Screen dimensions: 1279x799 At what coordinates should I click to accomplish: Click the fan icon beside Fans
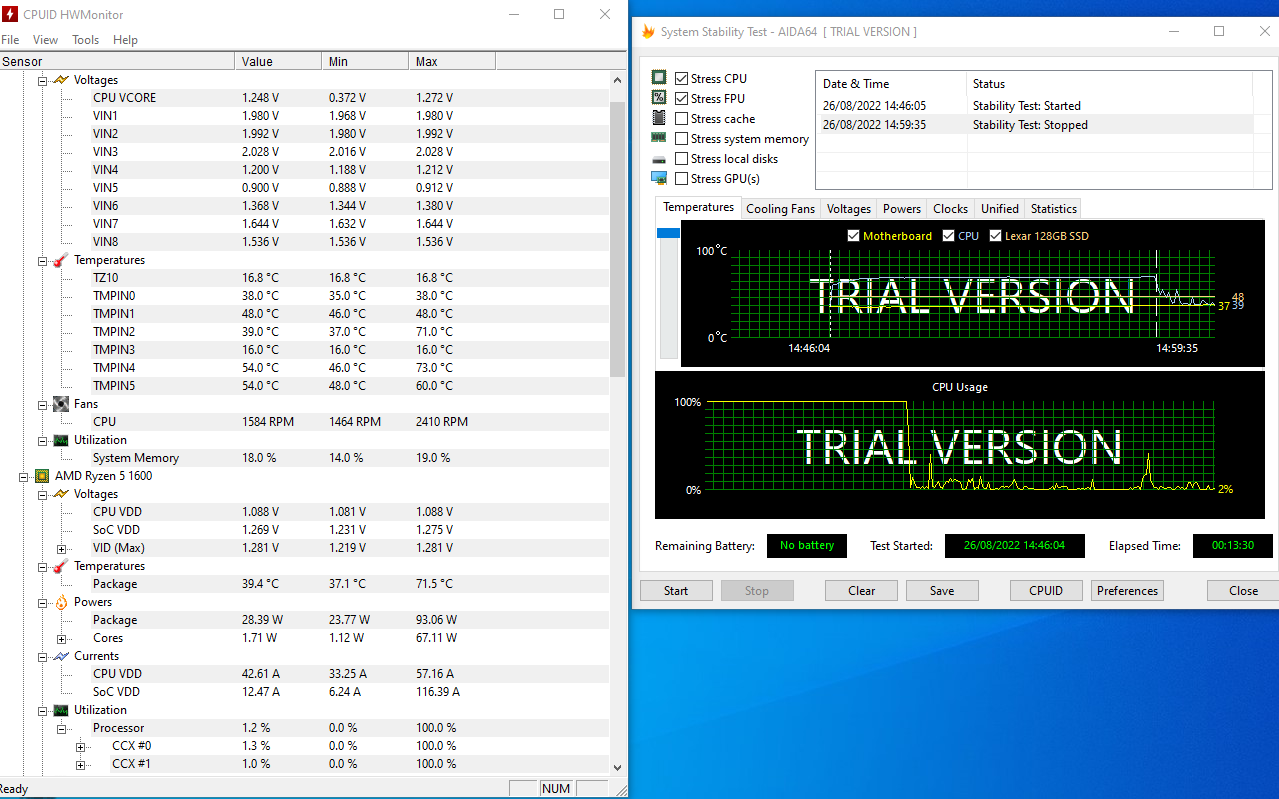(x=60, y=404)
